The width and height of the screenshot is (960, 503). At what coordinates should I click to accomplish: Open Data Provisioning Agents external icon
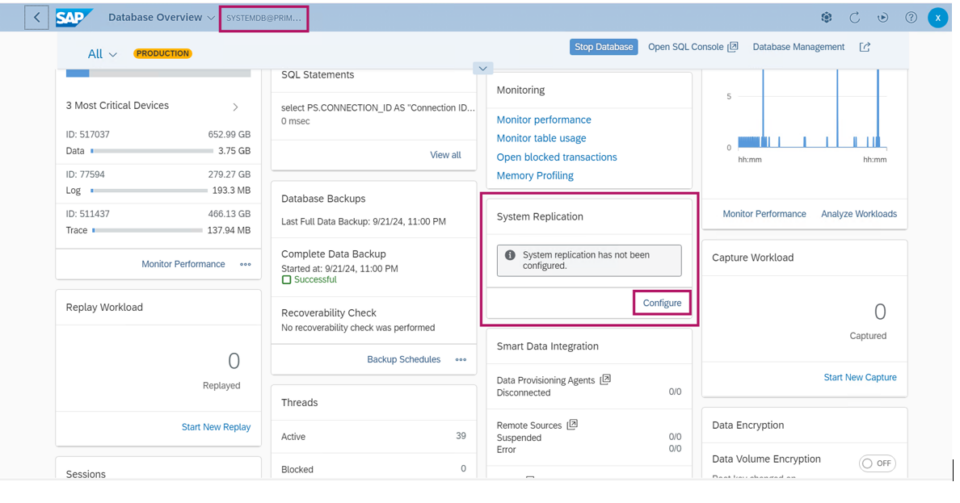coord(606,379)
